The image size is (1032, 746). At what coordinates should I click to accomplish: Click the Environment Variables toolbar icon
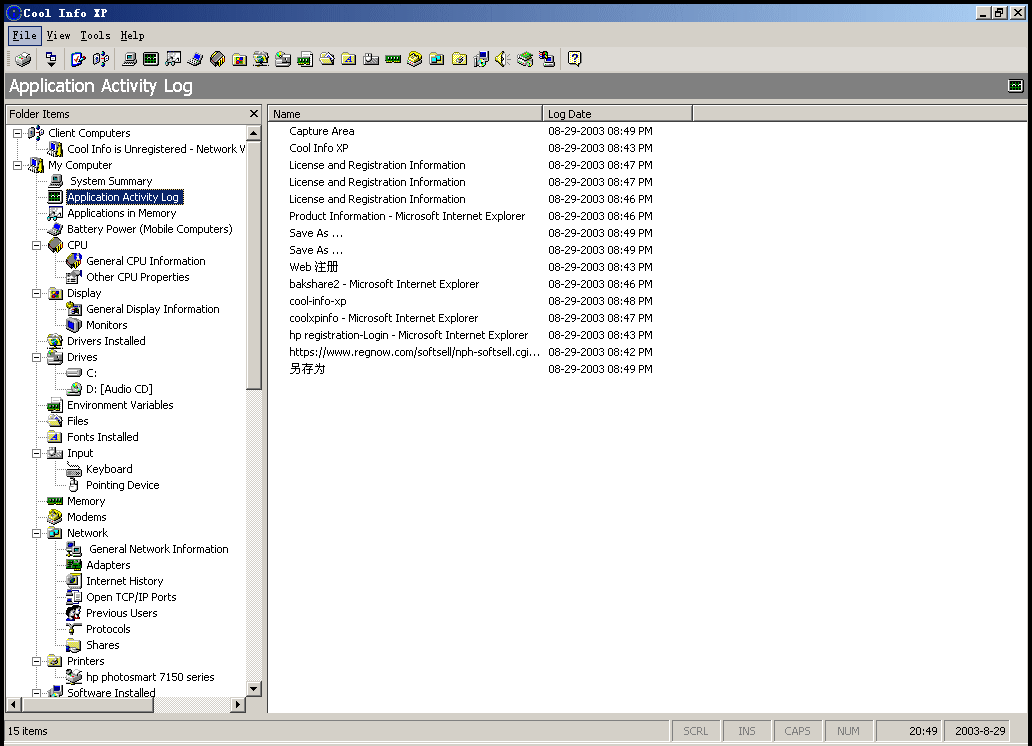click(x=305, y=59)
